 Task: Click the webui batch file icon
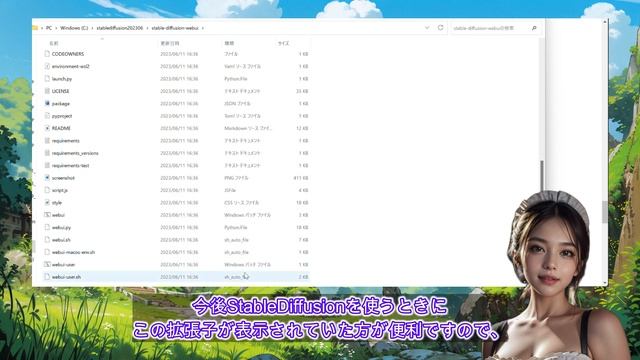click(x=47, y=215)
